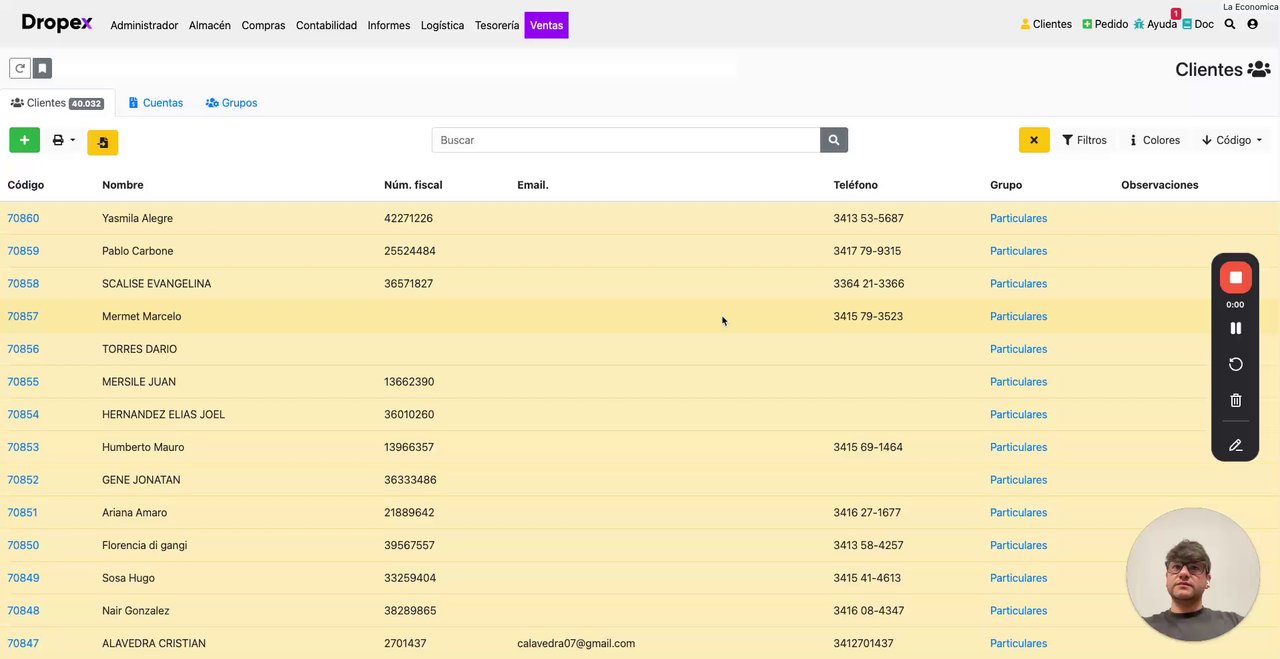1280x659 pixels.
Task: Click the reload page icon
Action: [19, 68]
